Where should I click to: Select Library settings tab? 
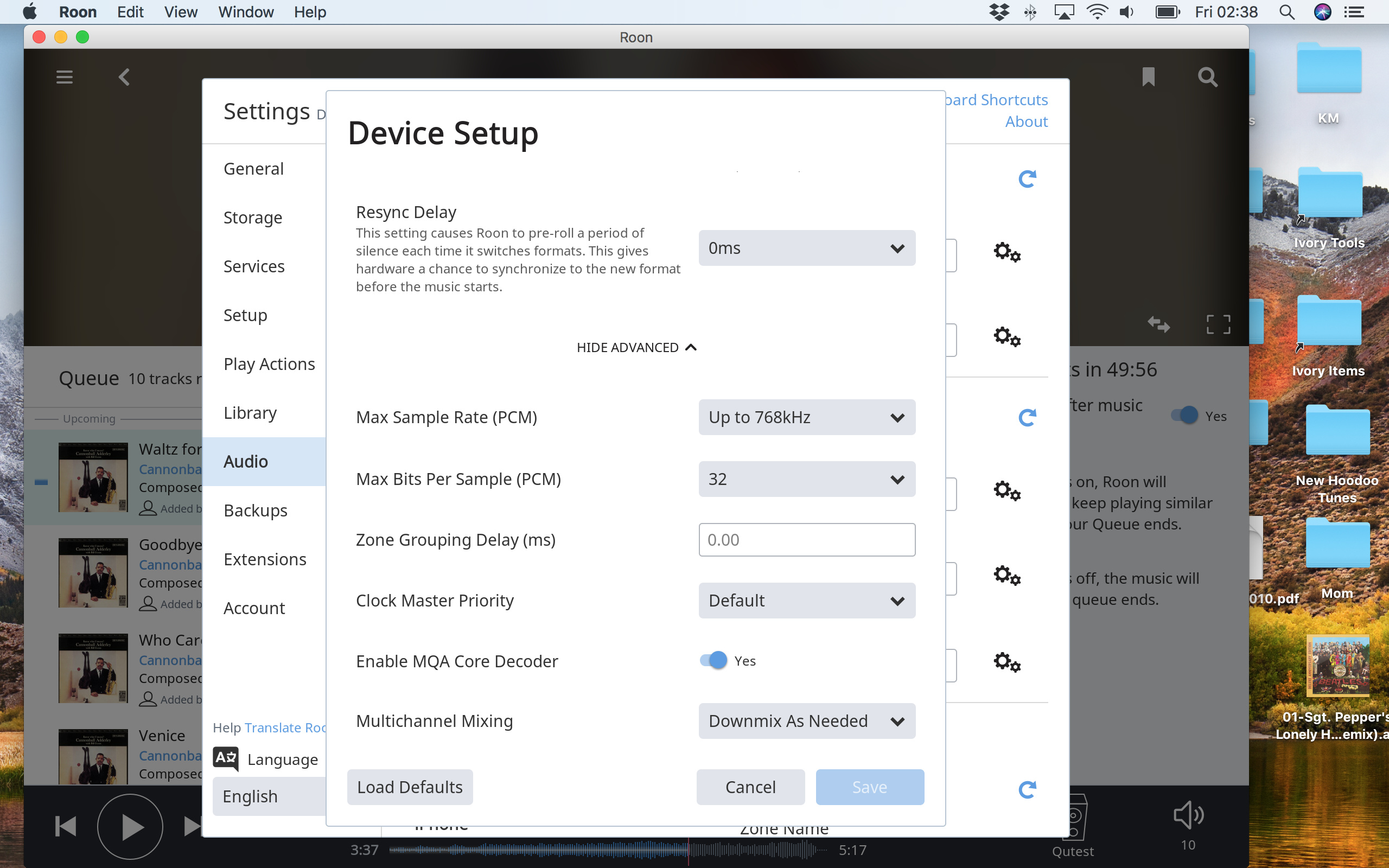pos(264,413)
